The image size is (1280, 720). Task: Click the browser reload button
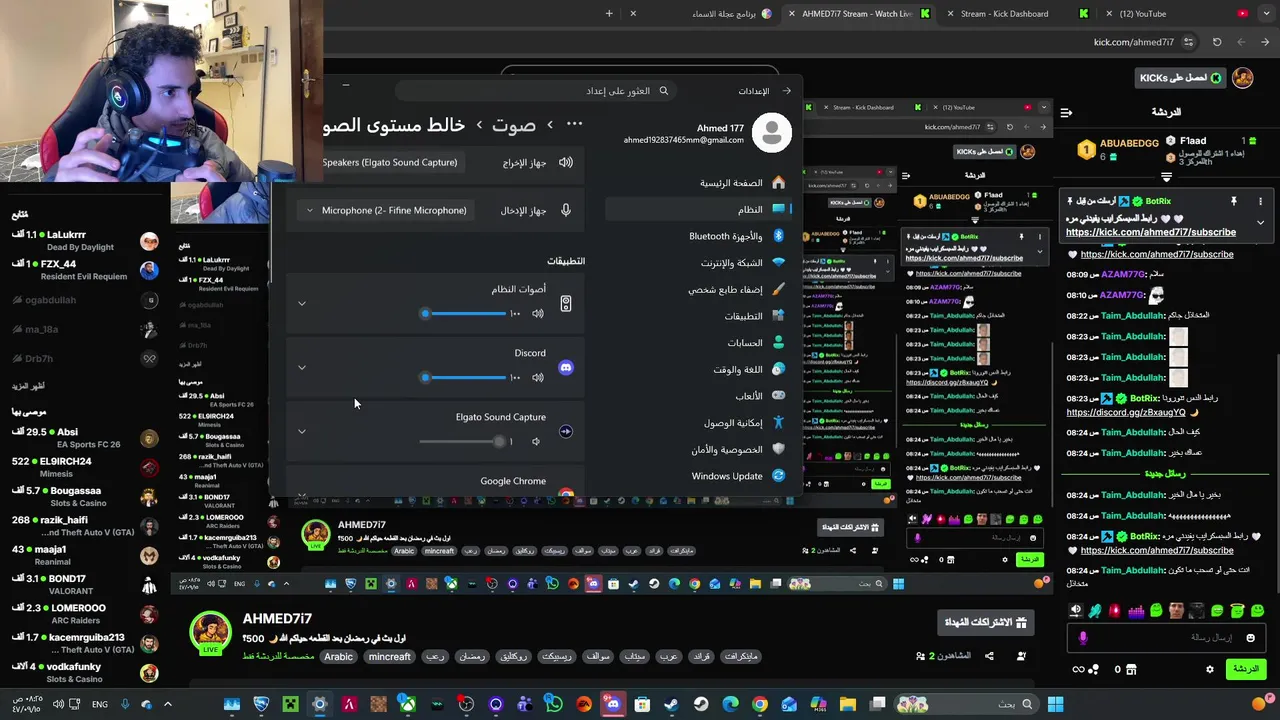tap(1217, 42)
